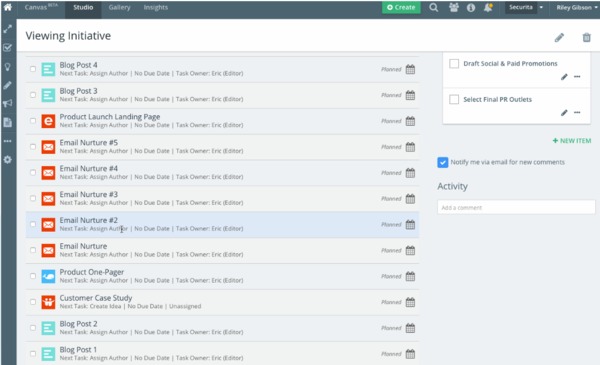Screen dimensions: 600x365
Task: Open the megaphone sidebar icon
Action: tap(8, 103)
